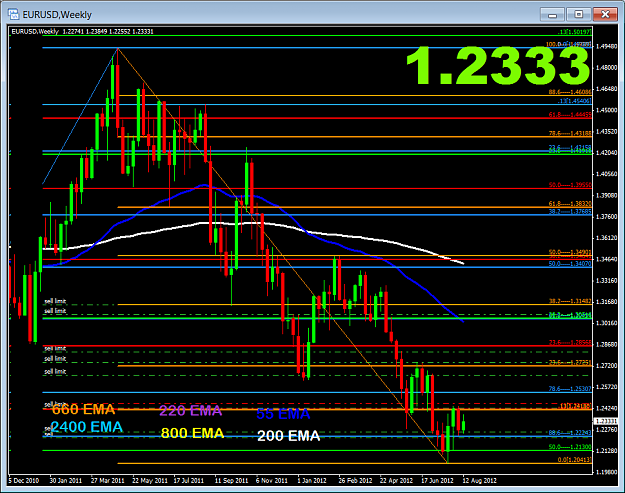
Task: Close the EURUSD,Weekly chart window
Action: coord(605,15)
